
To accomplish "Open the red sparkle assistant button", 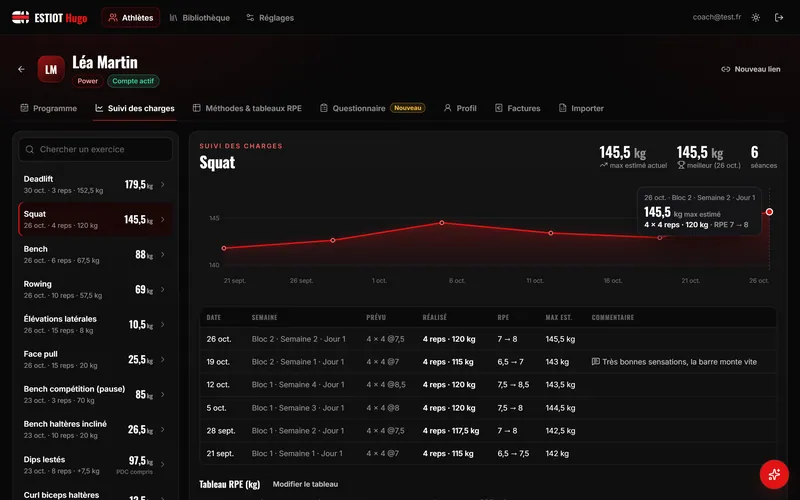I will pyautogui.click(x=774, y=474).
